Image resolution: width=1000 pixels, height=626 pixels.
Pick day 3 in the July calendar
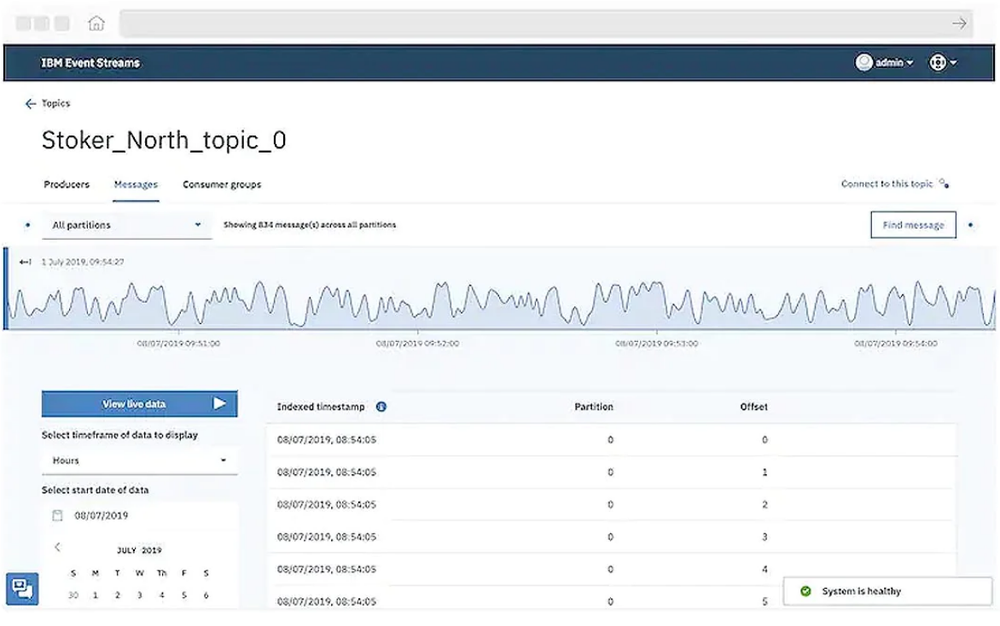point(140,595)
